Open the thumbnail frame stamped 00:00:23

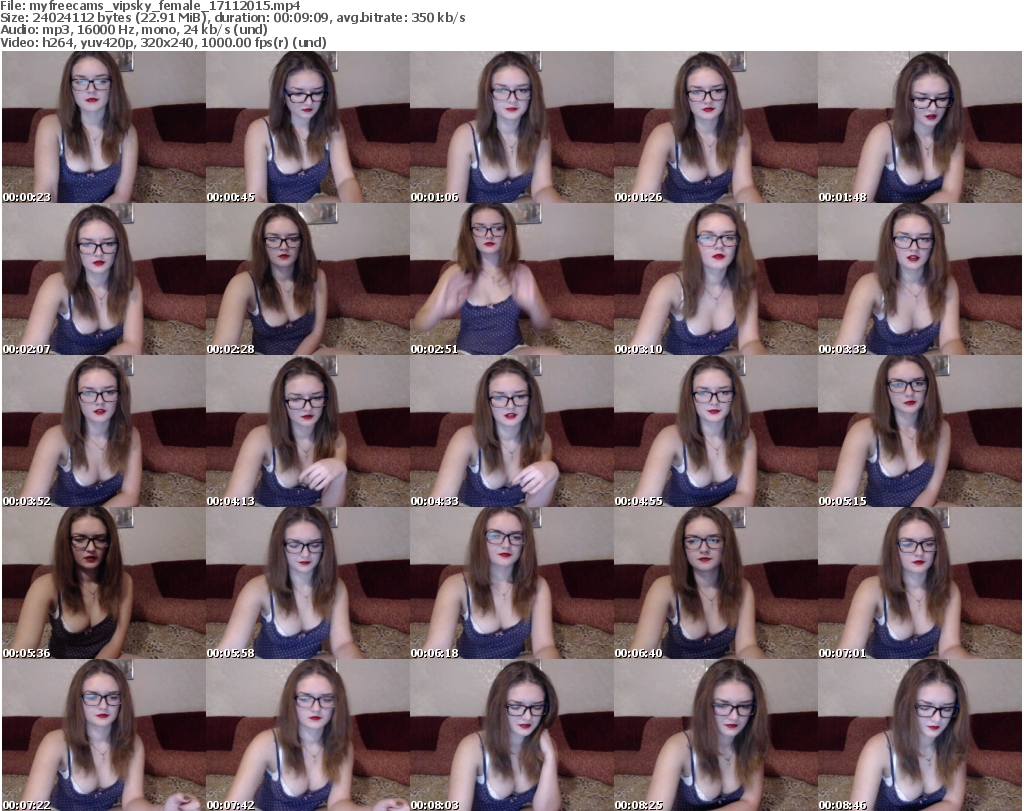[x=104, y=127]
